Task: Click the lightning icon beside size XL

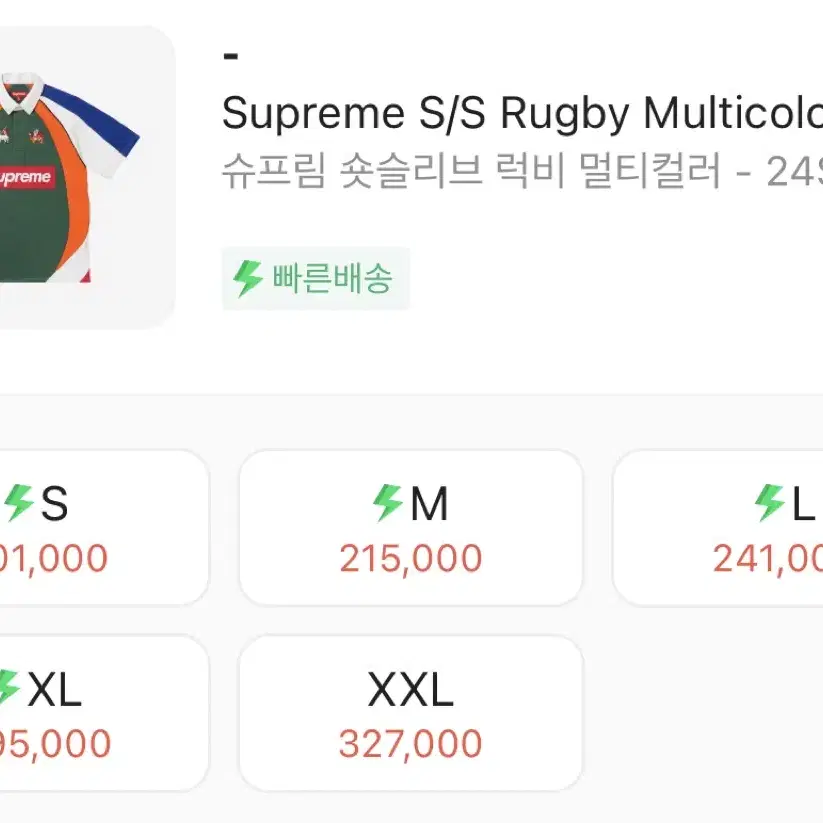Action: click(x=8, y=687)
